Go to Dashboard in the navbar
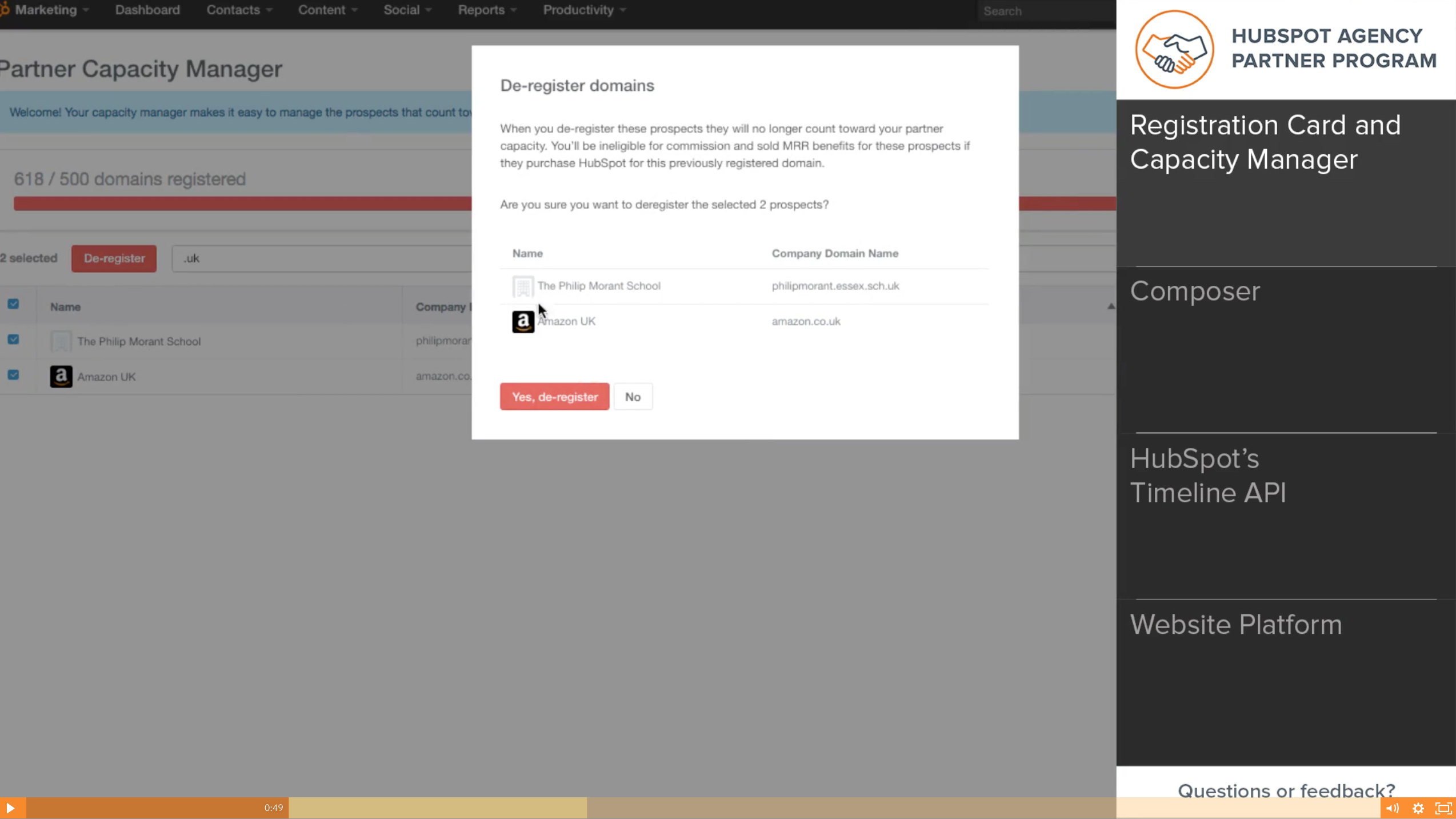Screen dimensions: 1456x819 pyautogui.click(x=147, y=10)
